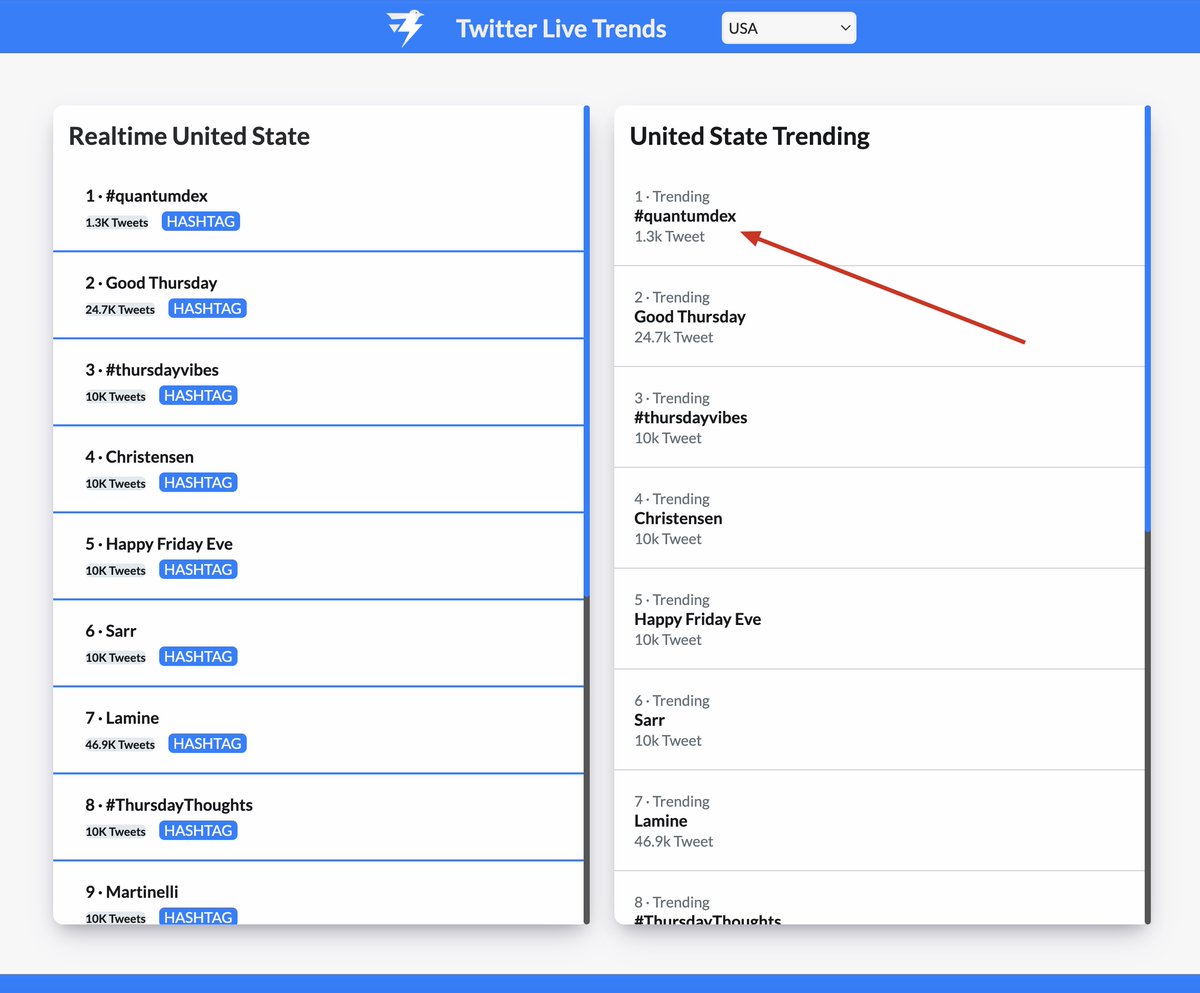
Task: Click HASHTAG badge on Happy Friday Eve row
Action: click(198, 569)
